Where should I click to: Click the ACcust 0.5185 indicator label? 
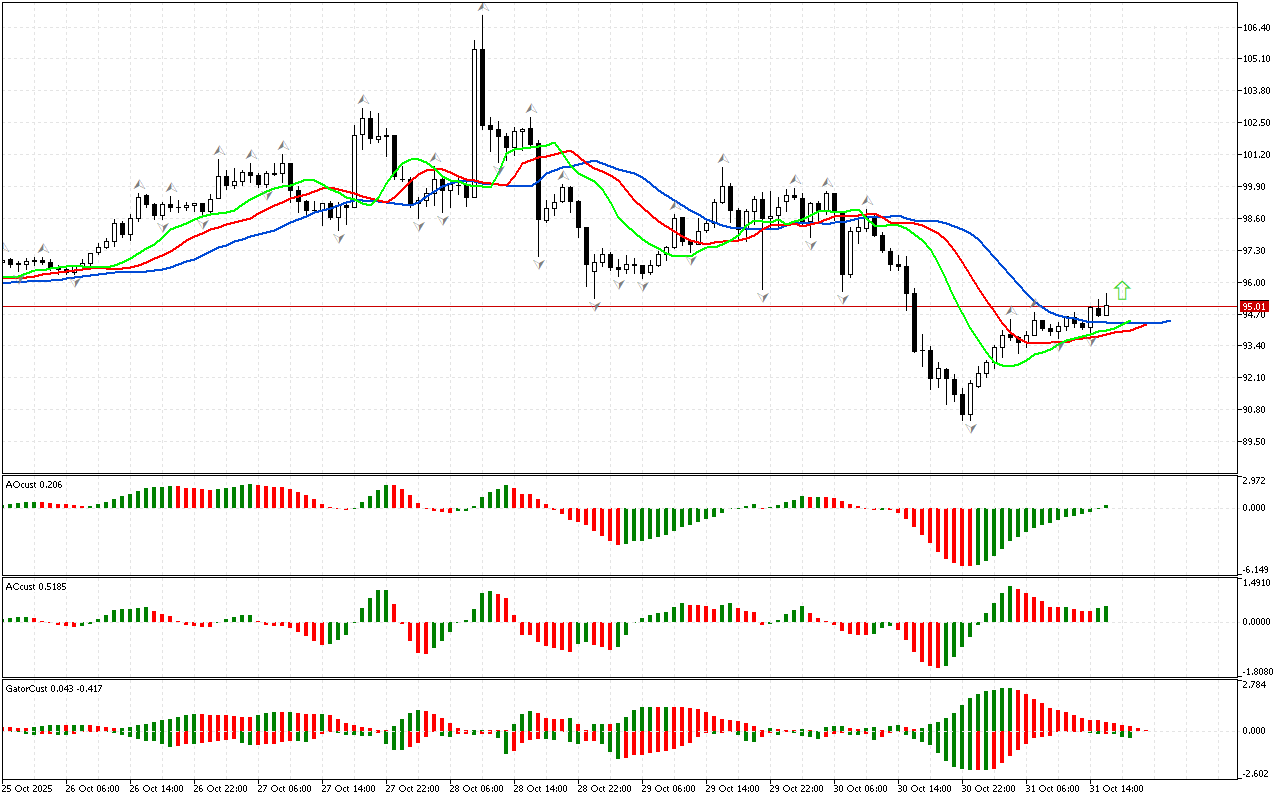(36, 586)
